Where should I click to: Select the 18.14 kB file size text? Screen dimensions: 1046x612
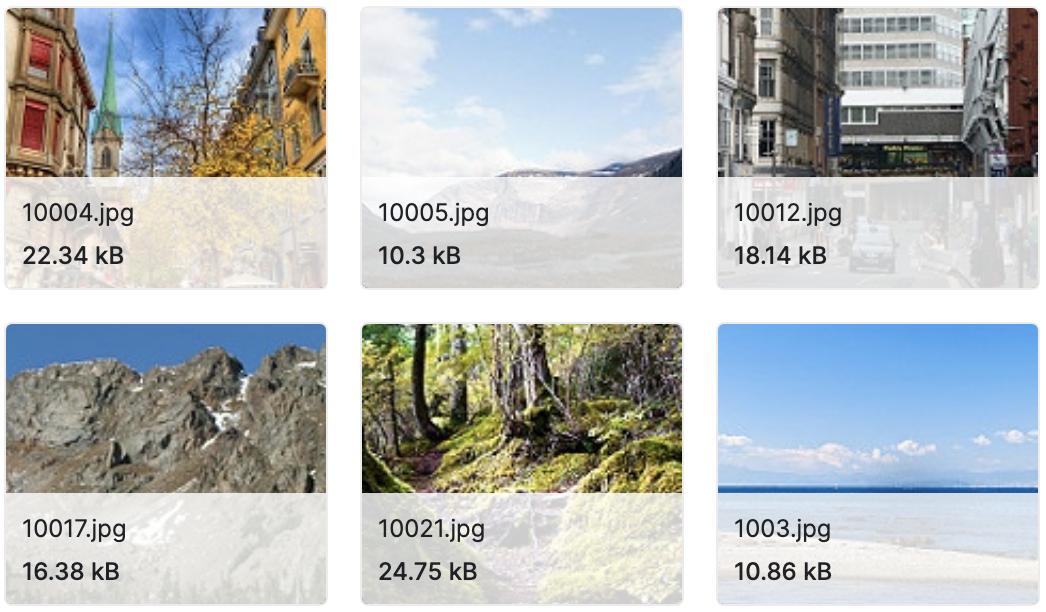[x=780, y=256]
